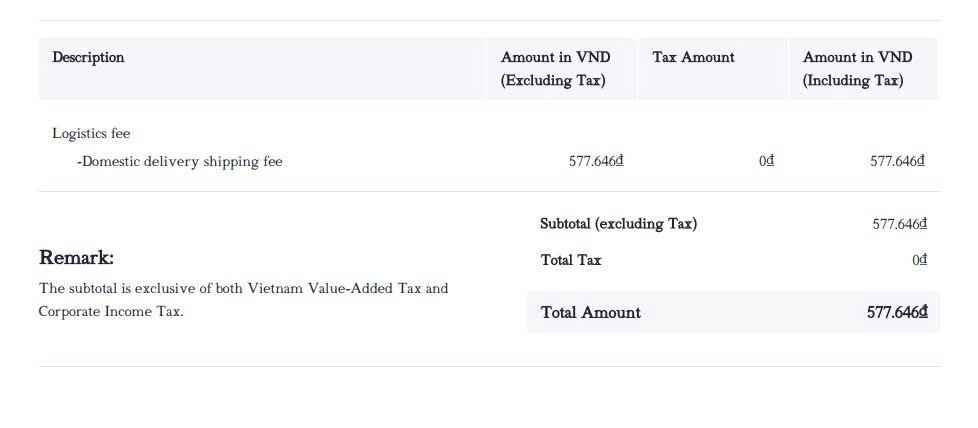978x428 pixels.
Task: Click the Subtotal (excluding Tax) label
Action: click(618, 224)
